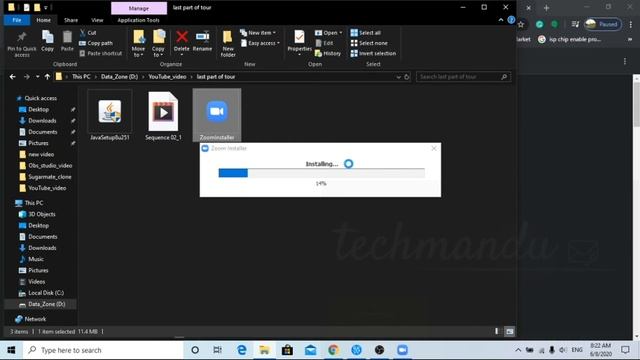Click the Zoom installer progress bar
The height and width of the screenshot is (360, 640).
point(322,173)
